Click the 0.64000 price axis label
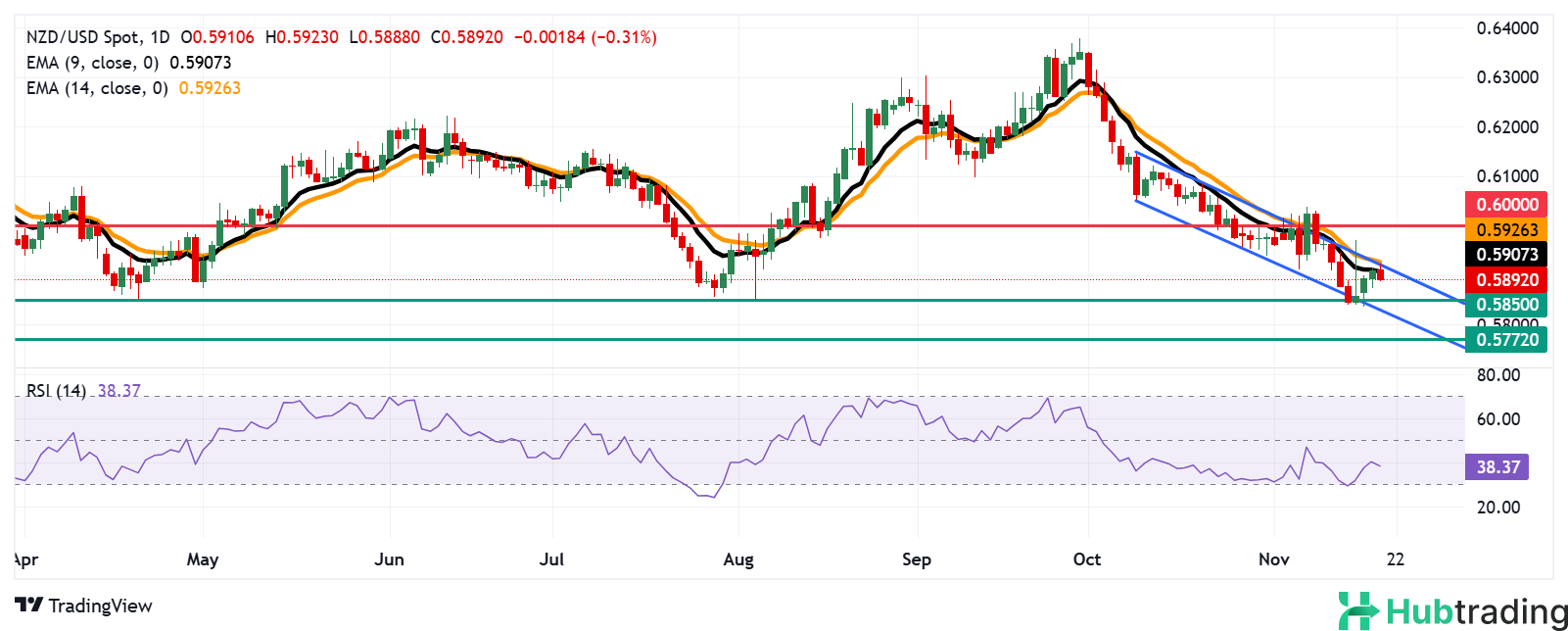1568x631 pixels. coord(1507,28)
